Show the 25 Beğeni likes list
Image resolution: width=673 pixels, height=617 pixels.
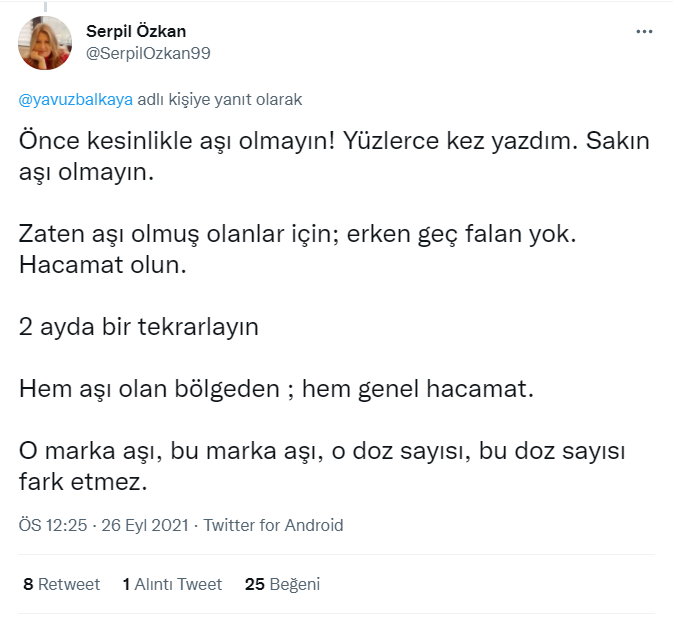point(282,584)
